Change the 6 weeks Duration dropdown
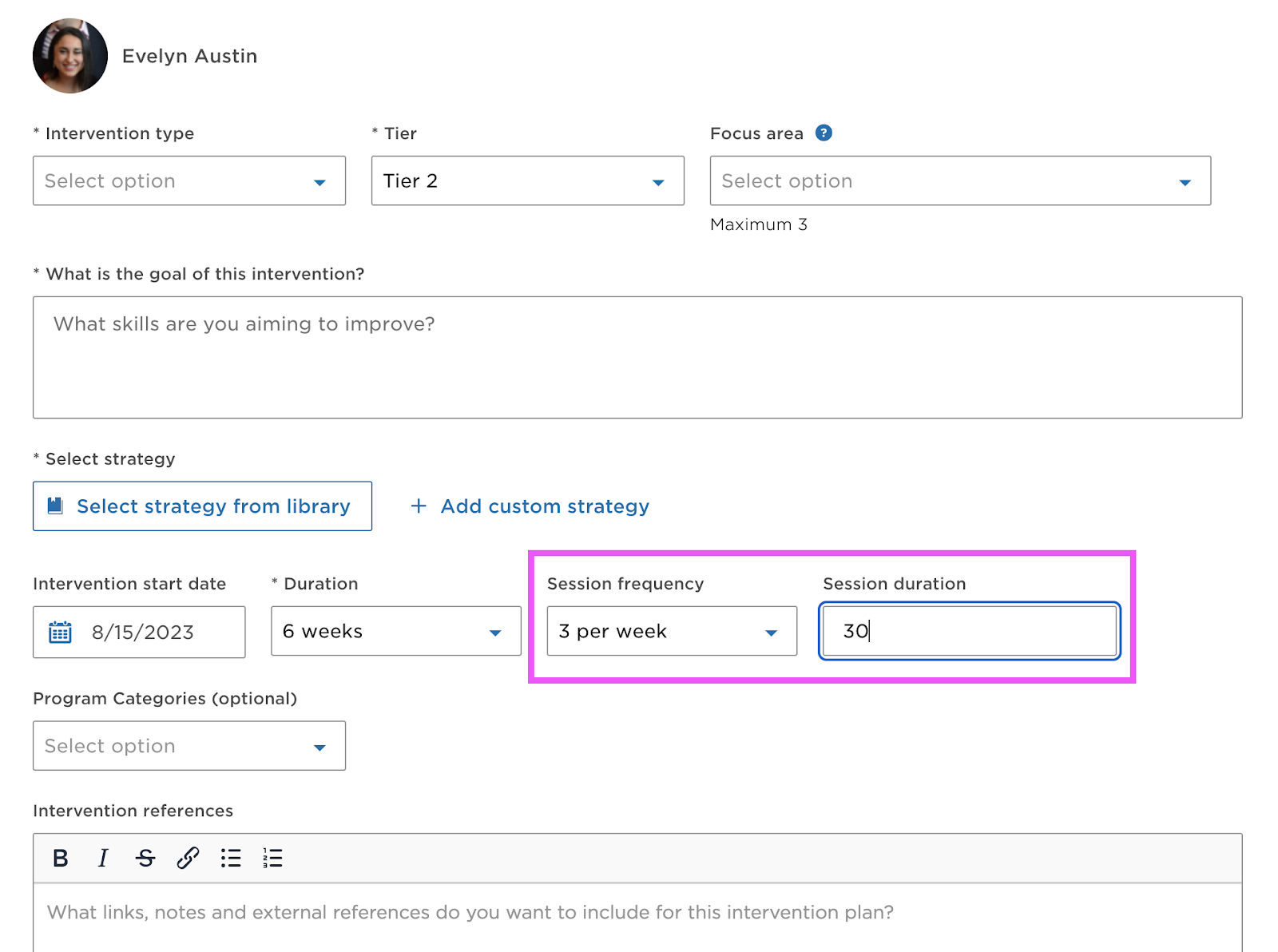 [395, 632]
